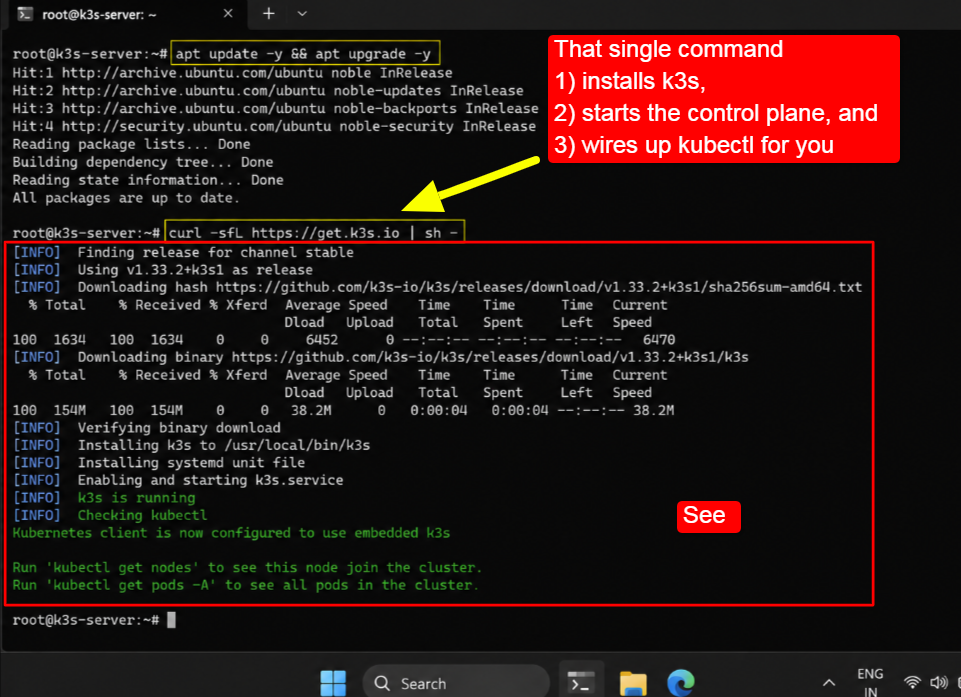Click 'Reading state information... Done' line
This screenshot has width=961, height=697.
[x=148, y=180]
